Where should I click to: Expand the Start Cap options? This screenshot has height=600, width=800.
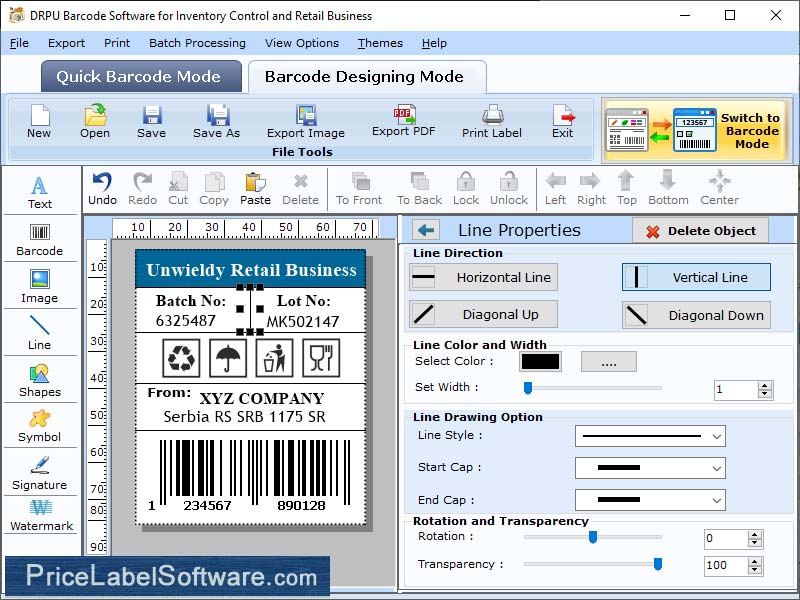[650, 468]
